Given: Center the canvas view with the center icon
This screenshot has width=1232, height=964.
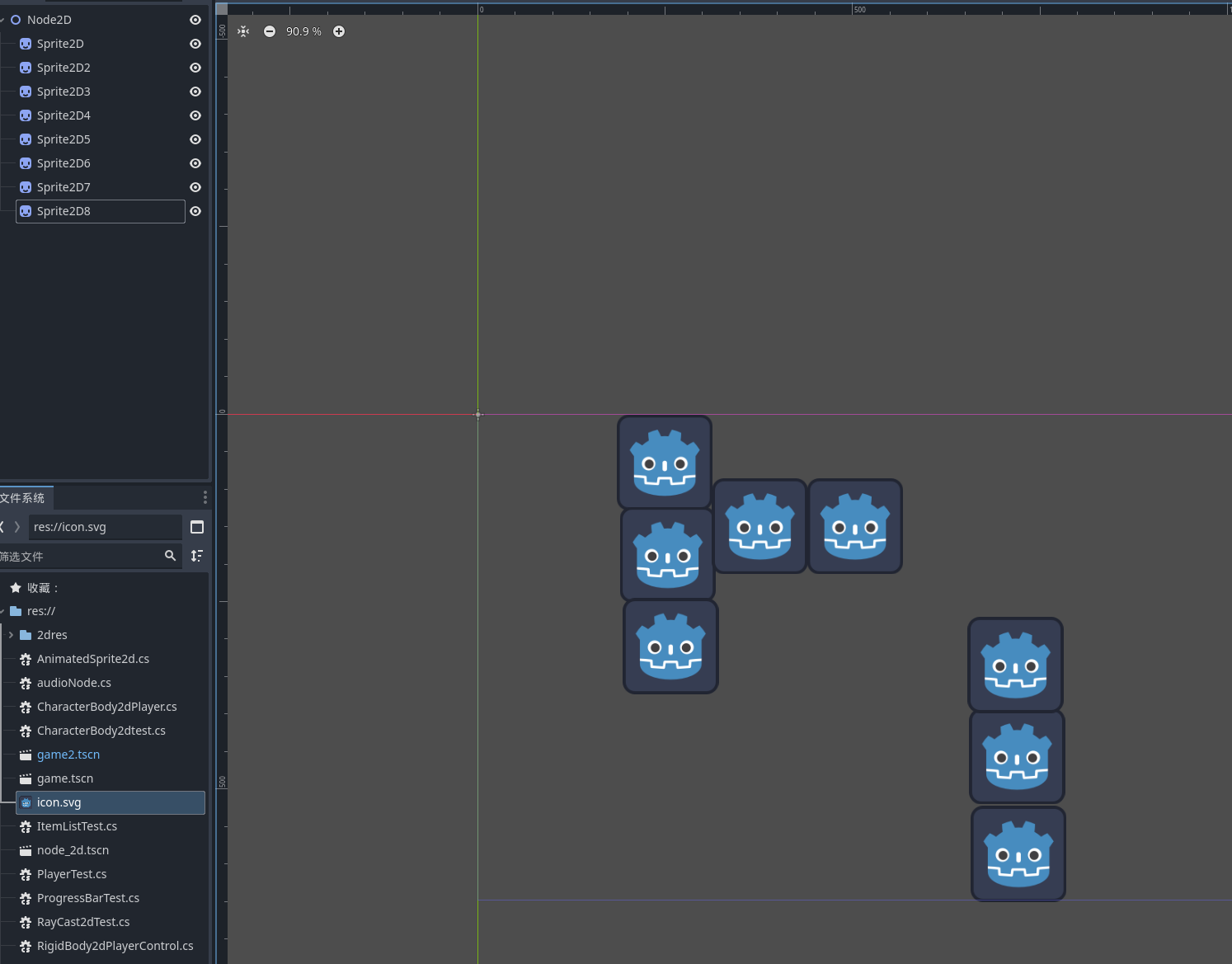Looking at the screenshot, I should pyautogui.click(x=243, y=31).
